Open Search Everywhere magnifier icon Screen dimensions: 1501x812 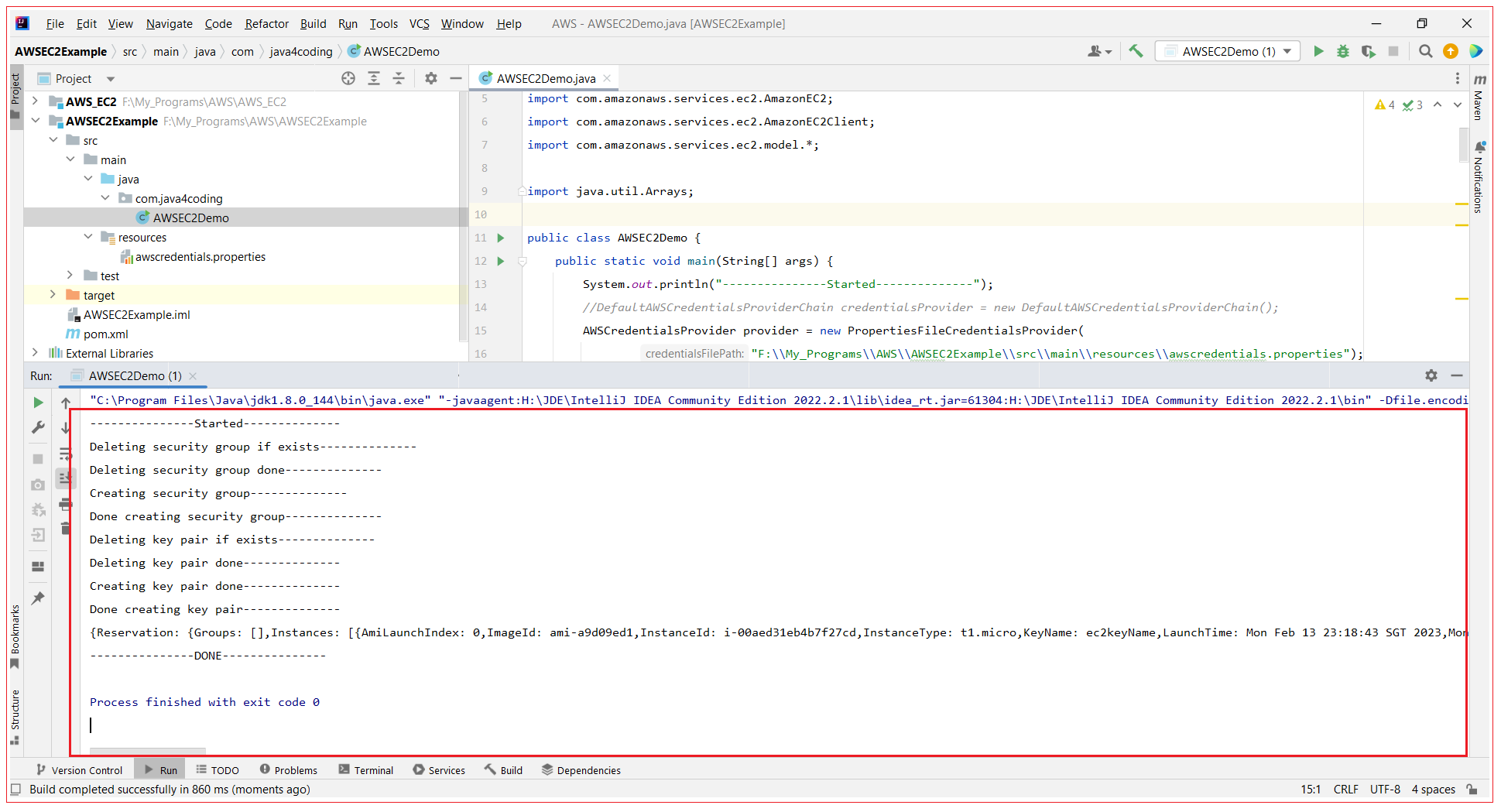click(1425, 51)
